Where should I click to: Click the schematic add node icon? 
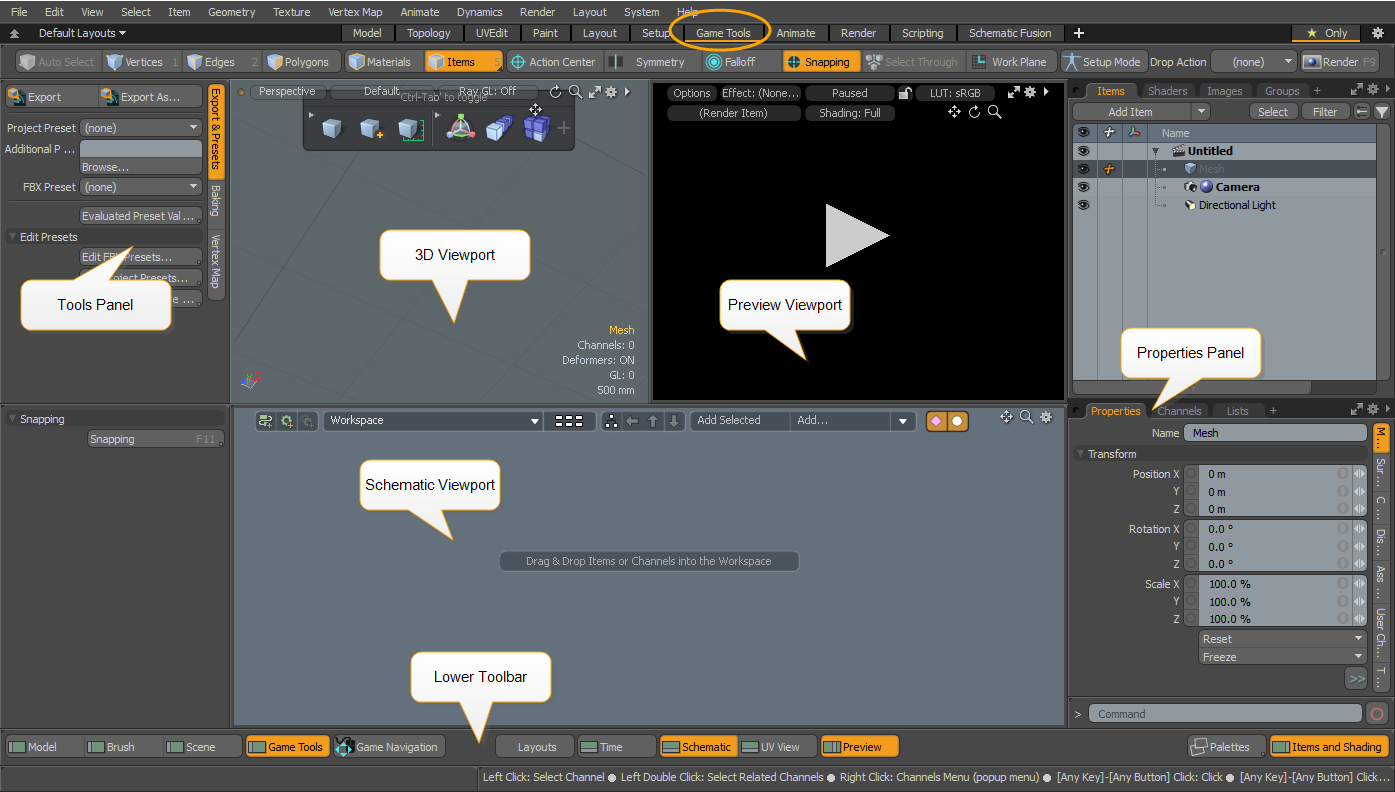coord(265,421)
